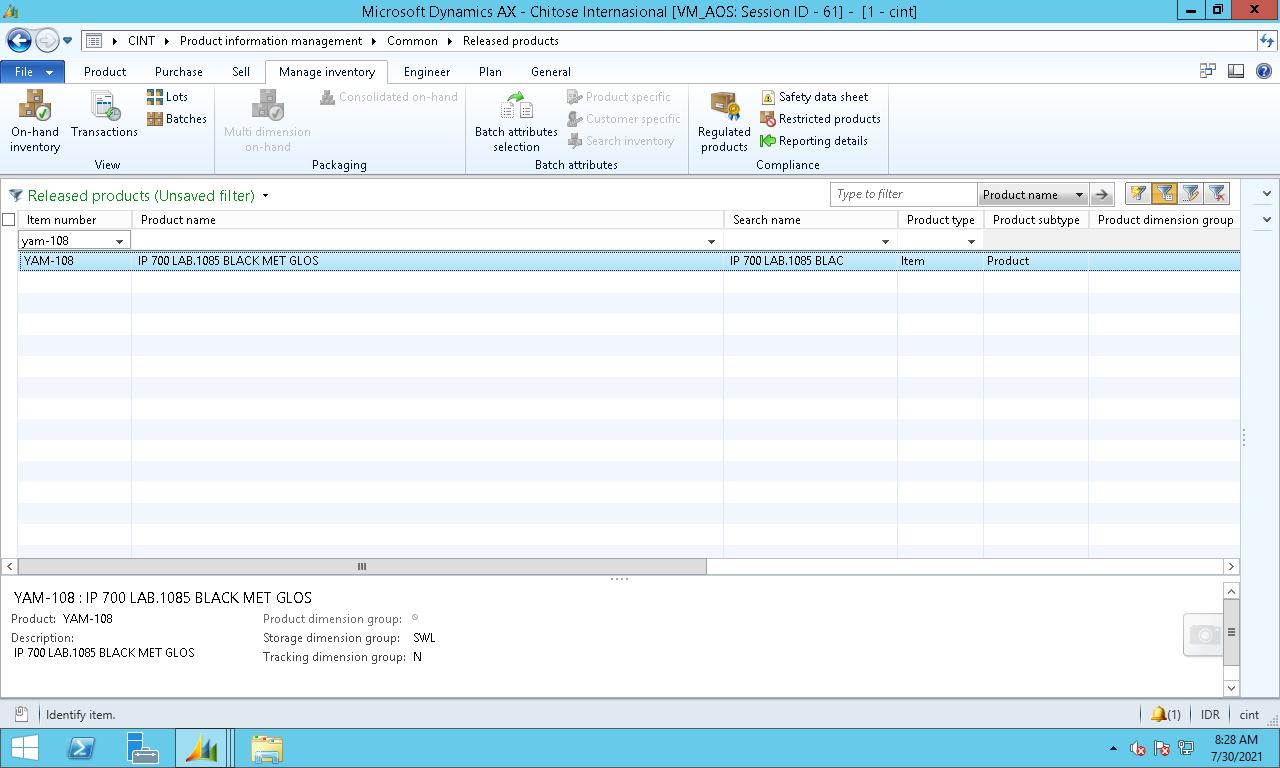This screenshot has height=768, width=1280.
Task: Click the horizontal scrollbar of grid
Action: 362,566
